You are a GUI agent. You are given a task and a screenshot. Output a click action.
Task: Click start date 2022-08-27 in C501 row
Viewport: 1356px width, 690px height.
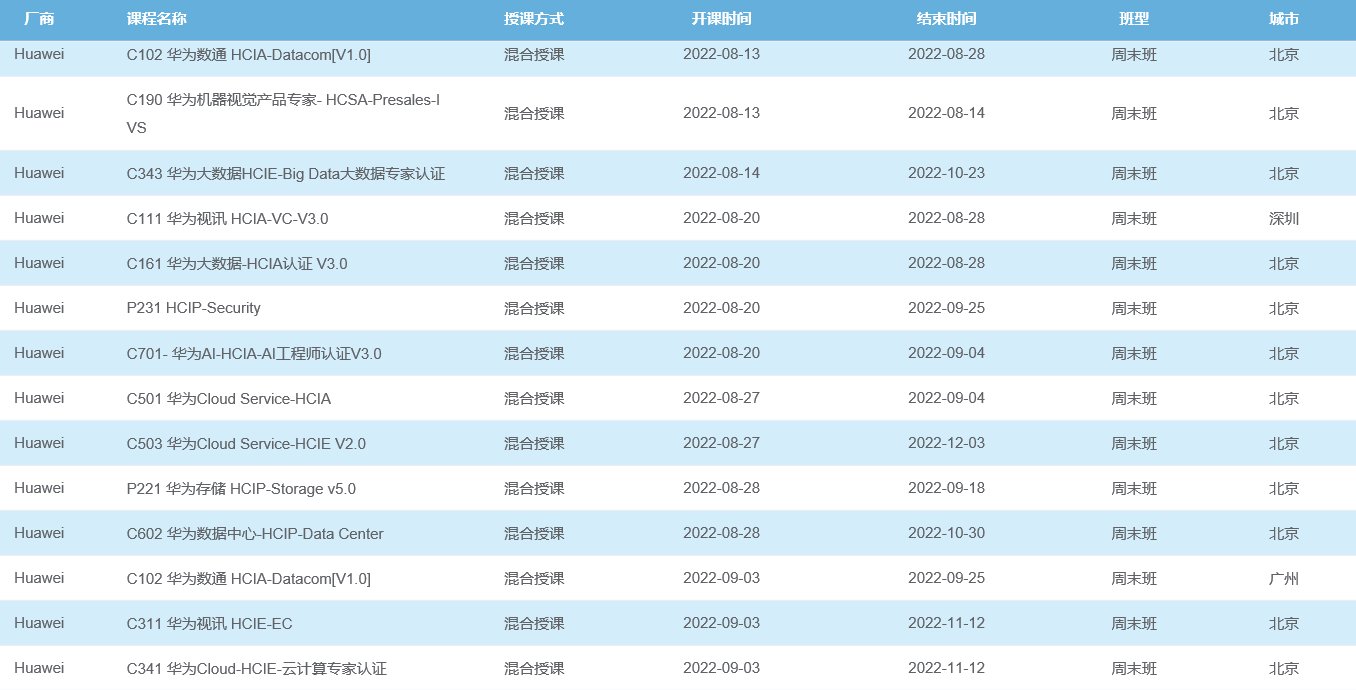point(721,398)
